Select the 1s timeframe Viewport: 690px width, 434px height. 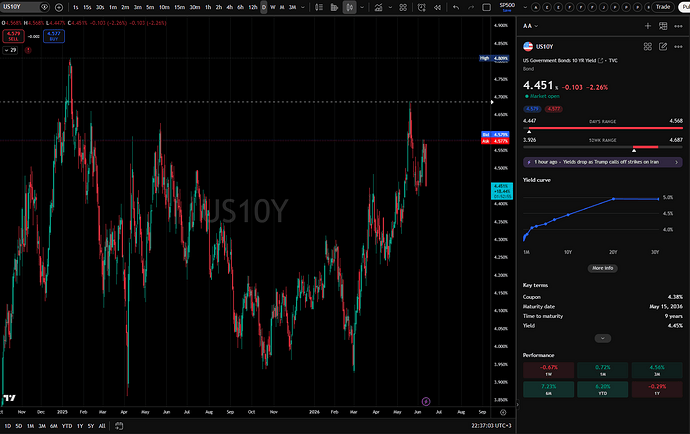coord(76,7)
